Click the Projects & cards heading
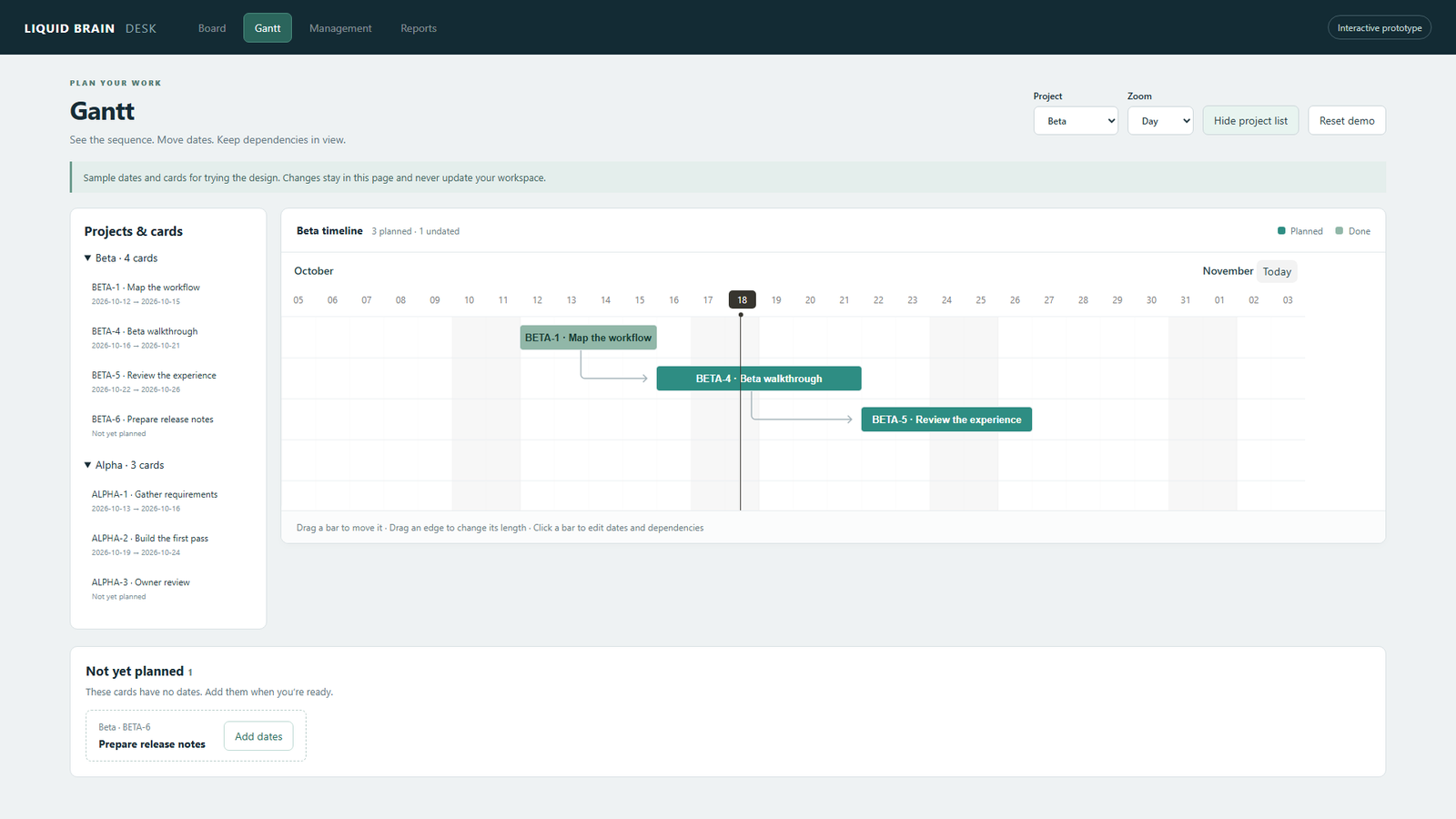 (134, 231)
